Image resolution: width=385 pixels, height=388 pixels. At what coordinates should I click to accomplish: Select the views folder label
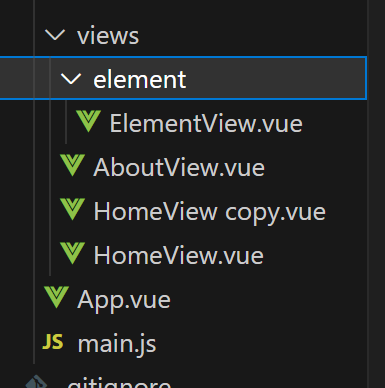point(108,36)
